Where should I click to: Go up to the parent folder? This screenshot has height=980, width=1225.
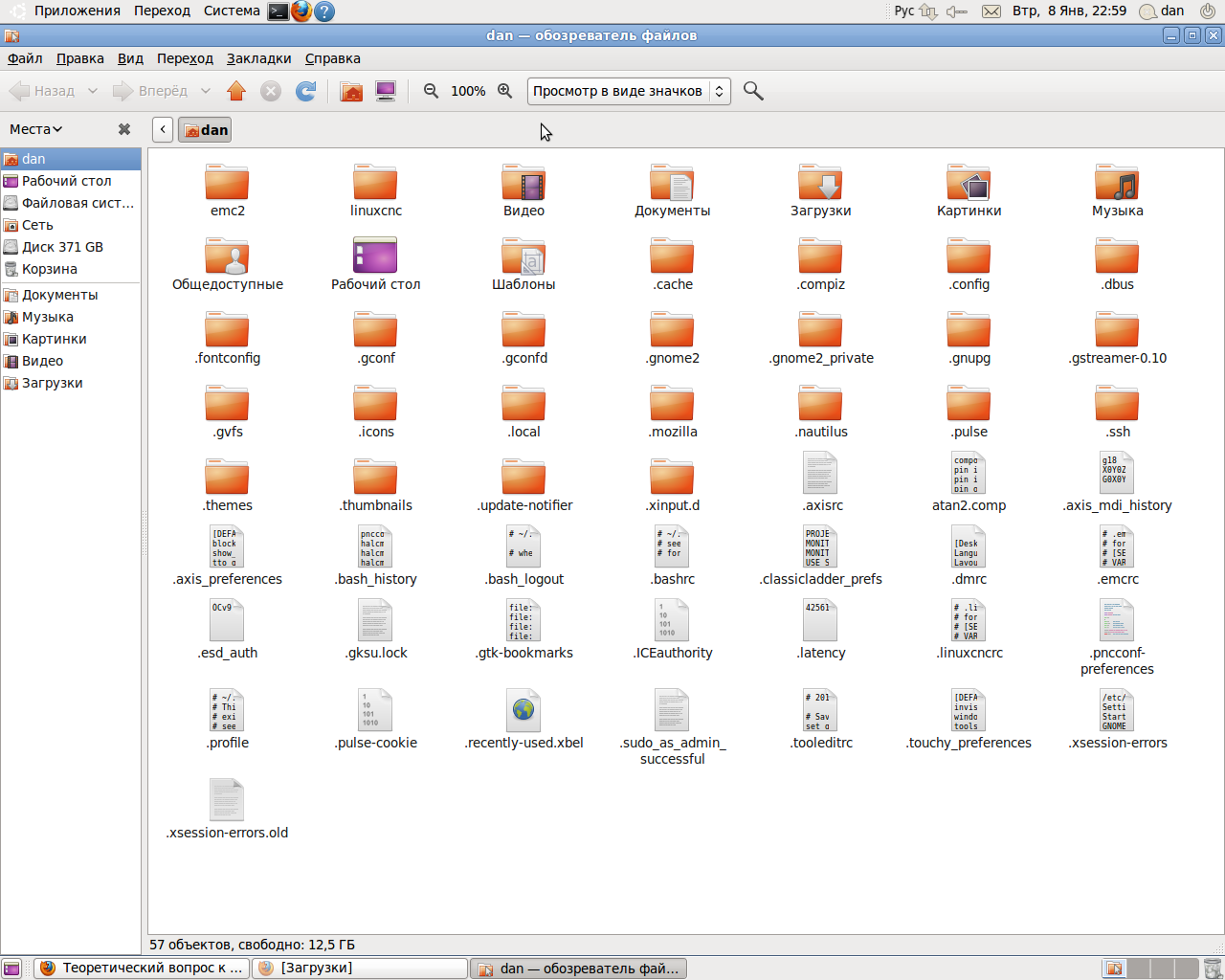tap(236, 91)
